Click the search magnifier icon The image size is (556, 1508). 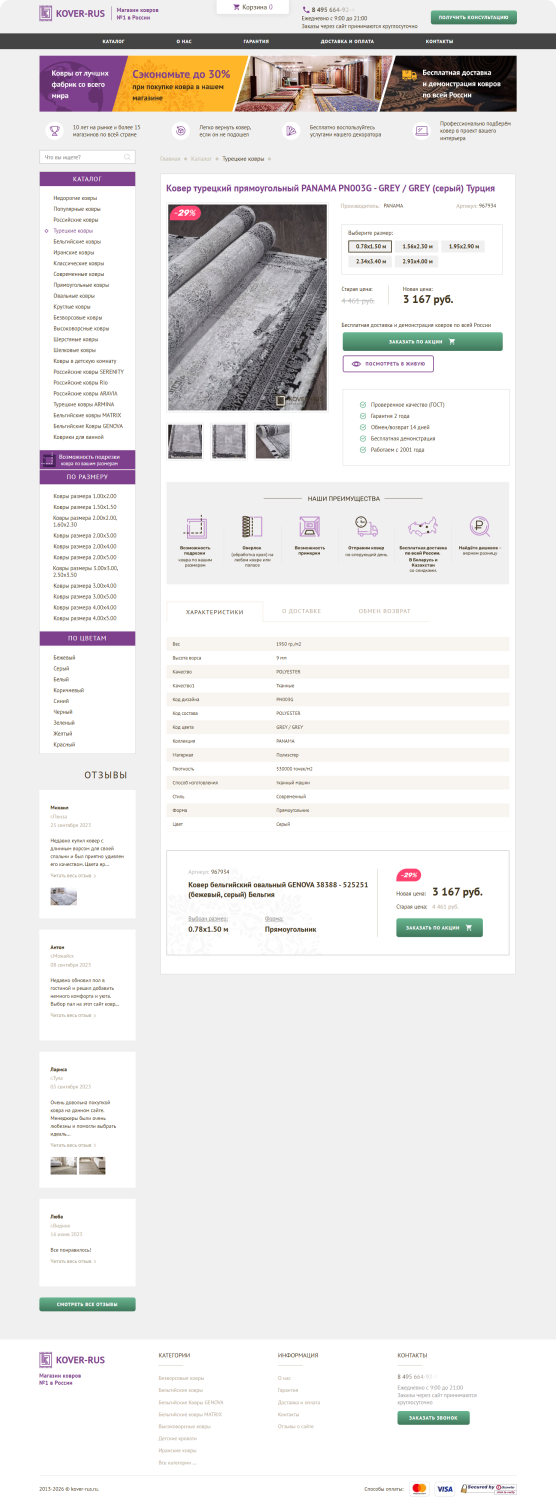pos(127,157)
